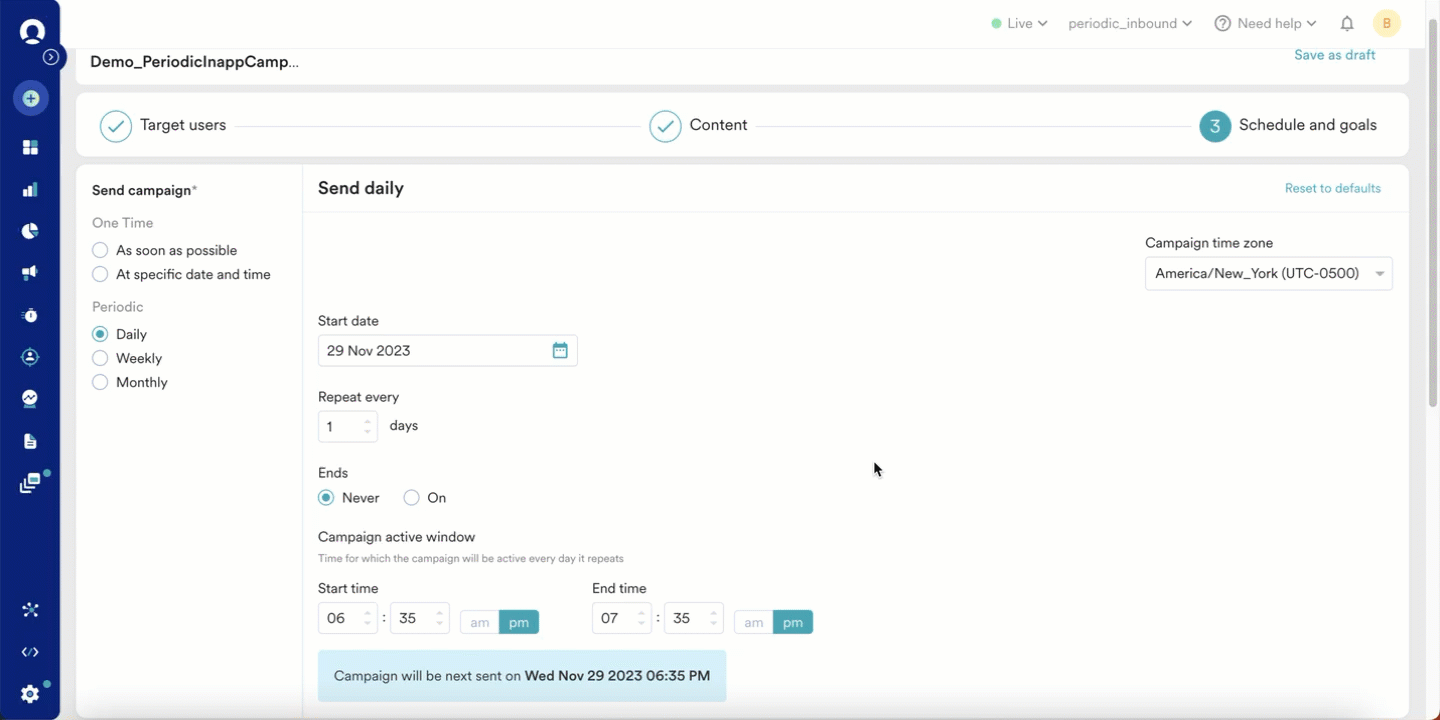
Task: Click the user targeting icon in sidebar
Action: coord(30,357)
